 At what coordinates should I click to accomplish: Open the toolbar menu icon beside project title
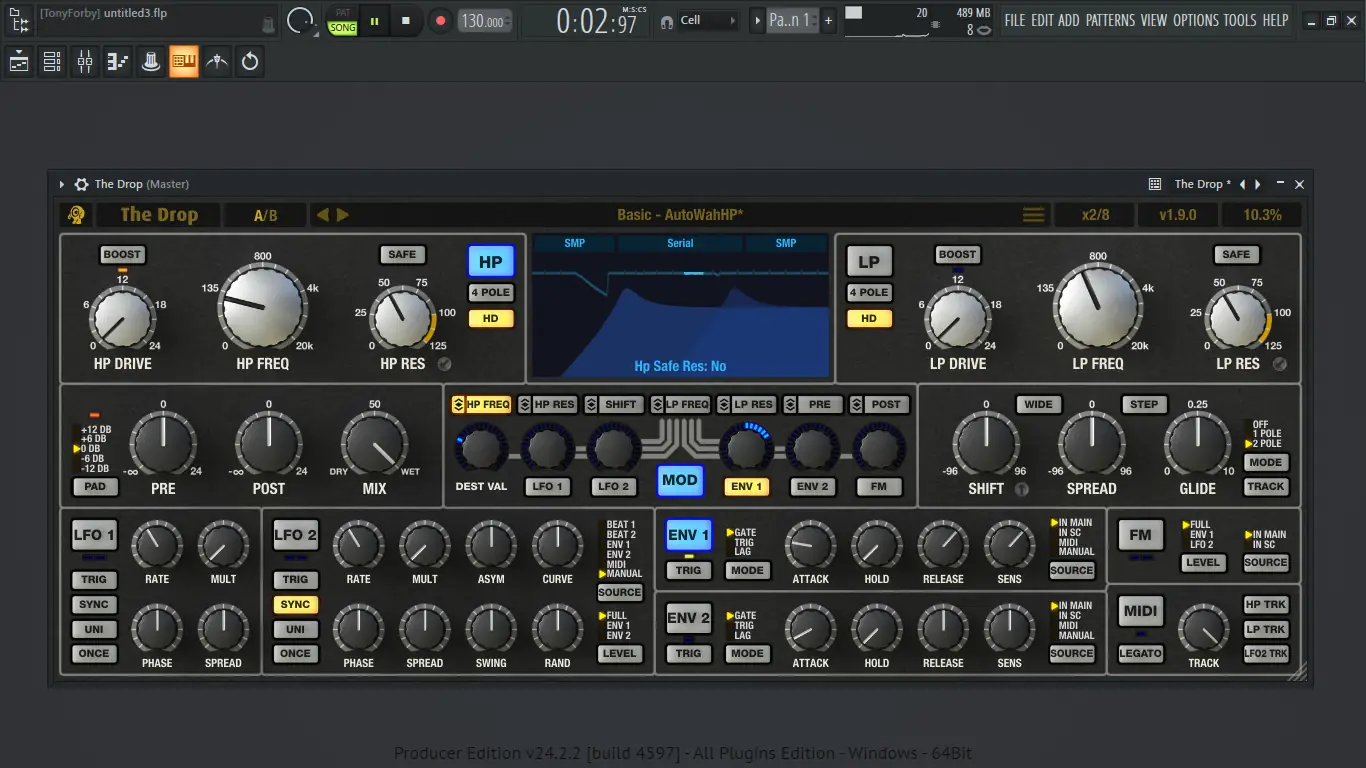[18, 20]
